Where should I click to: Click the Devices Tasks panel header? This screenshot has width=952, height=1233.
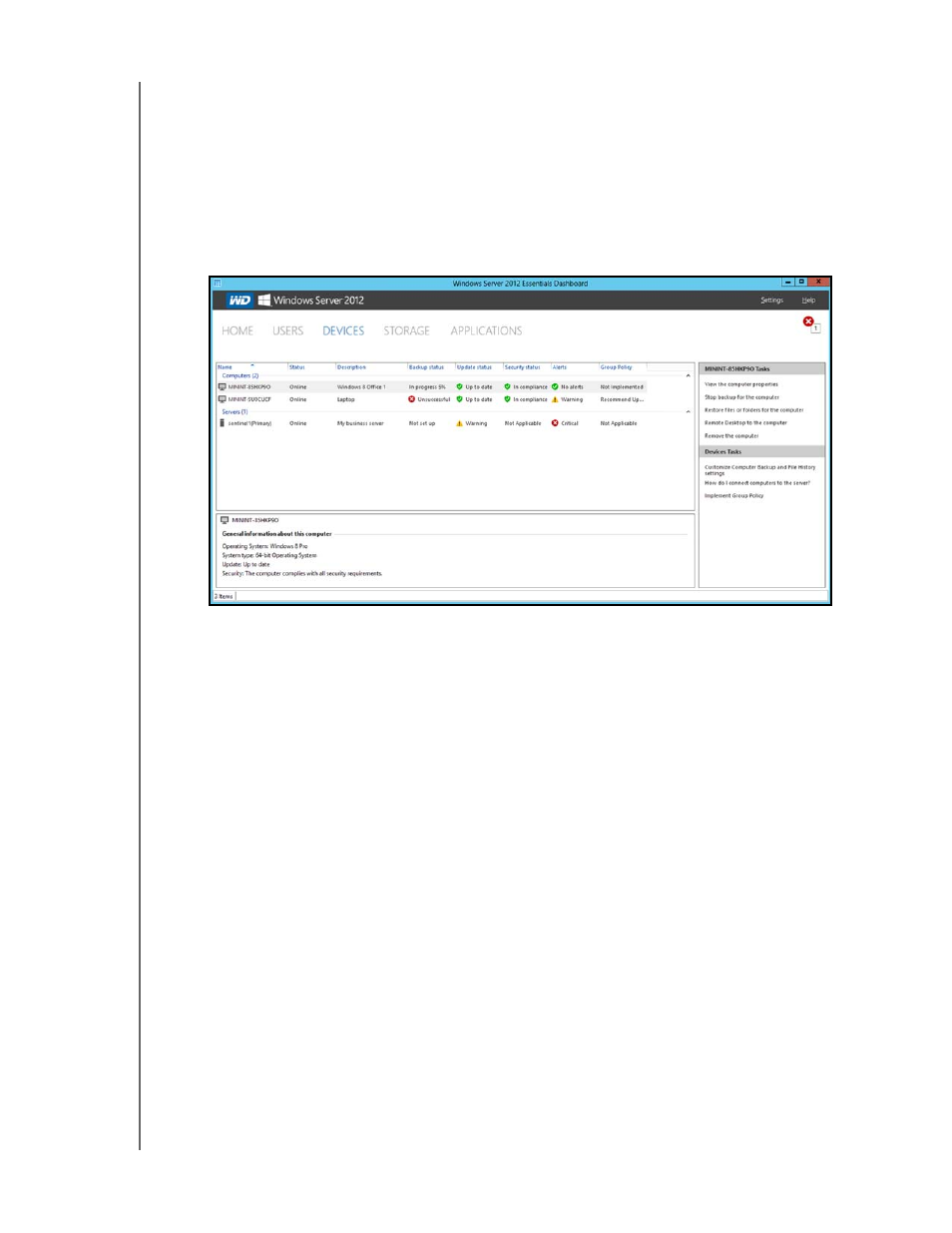click(x=762, y=451)
